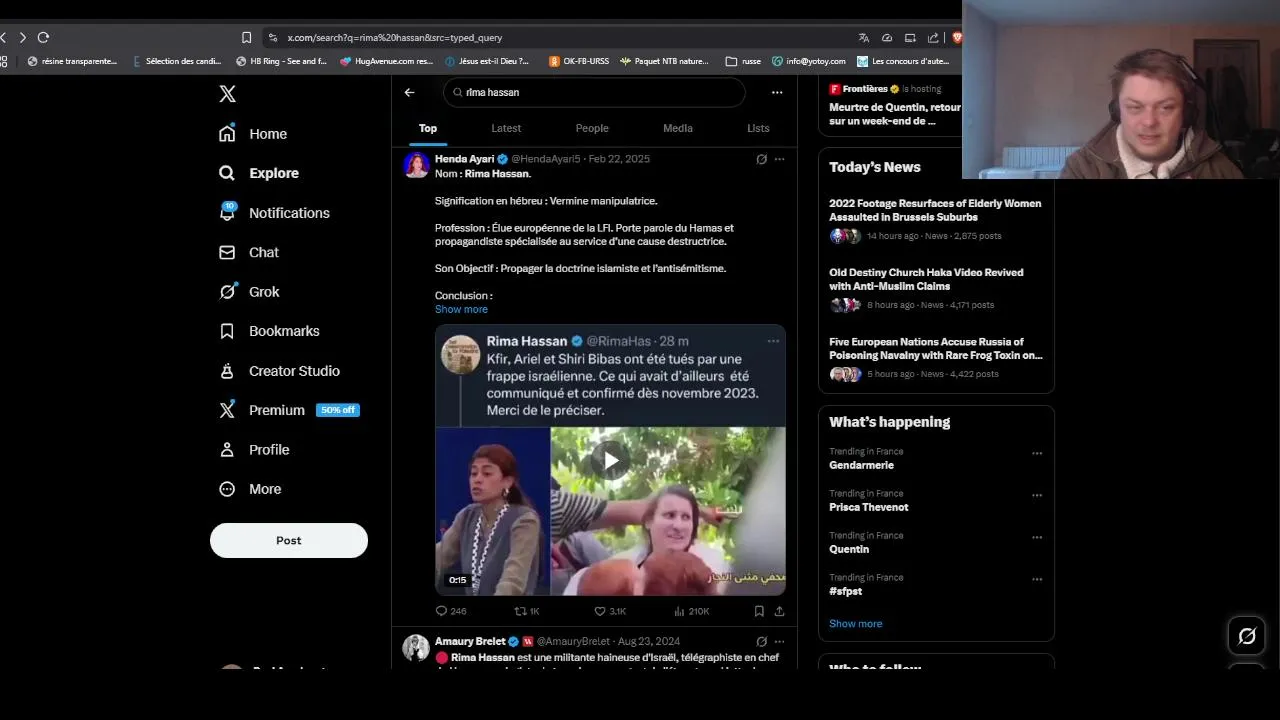Click the browser share icon
1280x720 pixels.
[933, 37]
